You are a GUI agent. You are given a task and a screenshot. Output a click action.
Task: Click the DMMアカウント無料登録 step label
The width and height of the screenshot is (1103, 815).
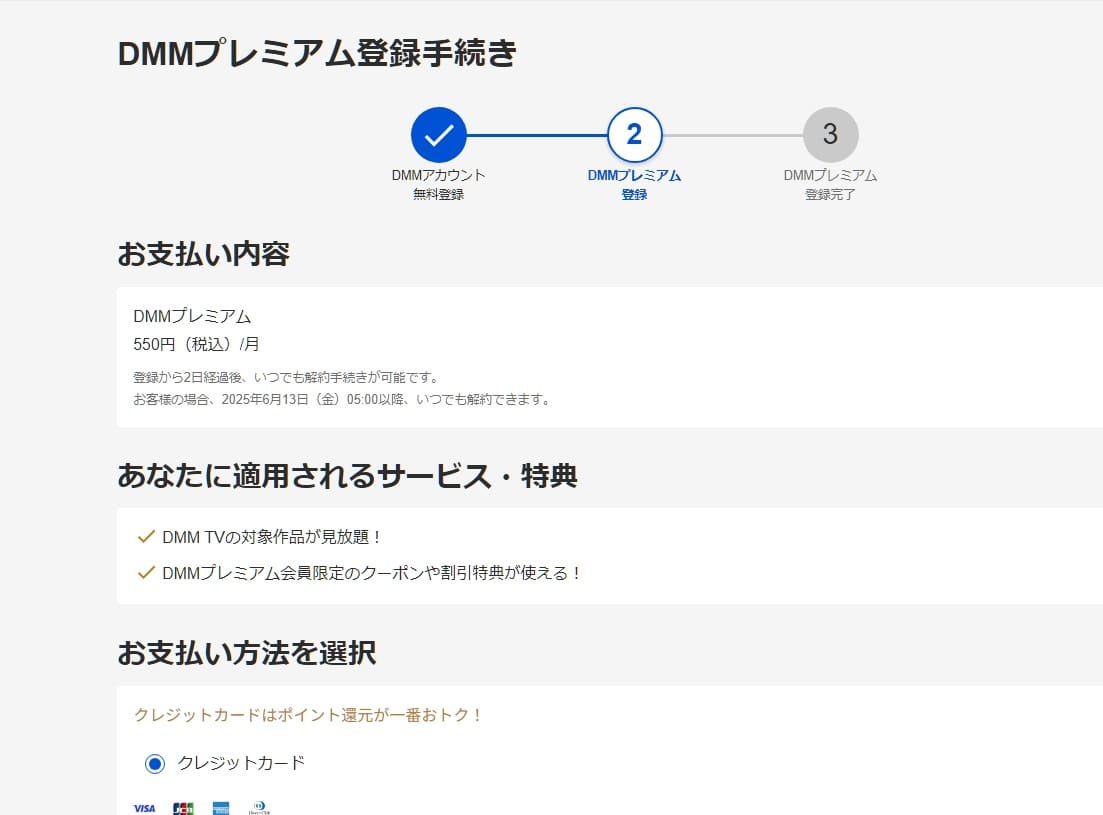pos(438,184)
